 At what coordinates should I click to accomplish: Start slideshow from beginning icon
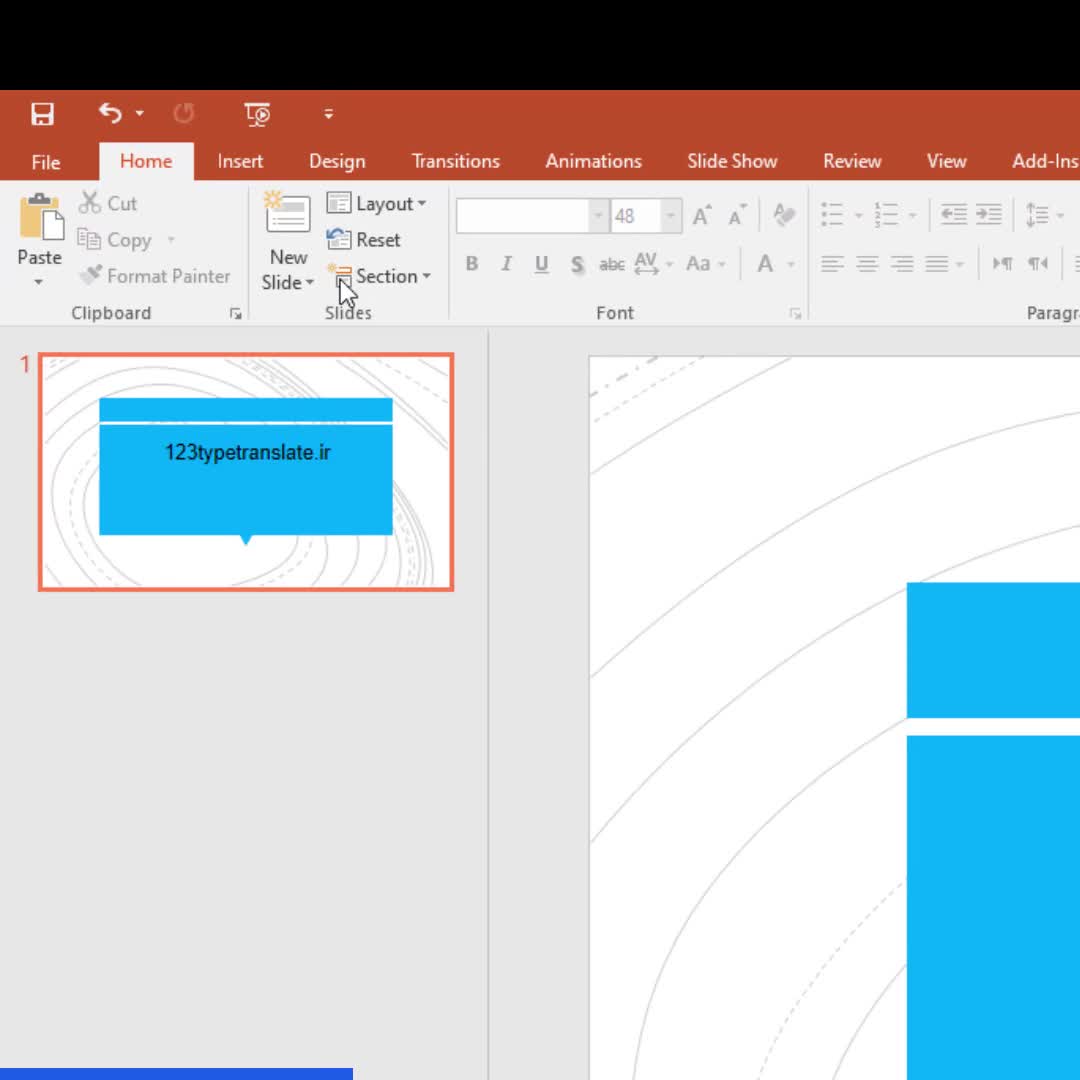(x=257, y=114)
